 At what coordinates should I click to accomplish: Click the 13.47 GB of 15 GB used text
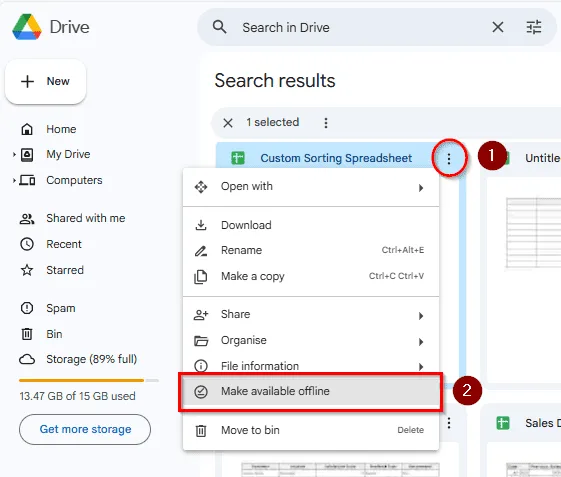coord(77,396)
